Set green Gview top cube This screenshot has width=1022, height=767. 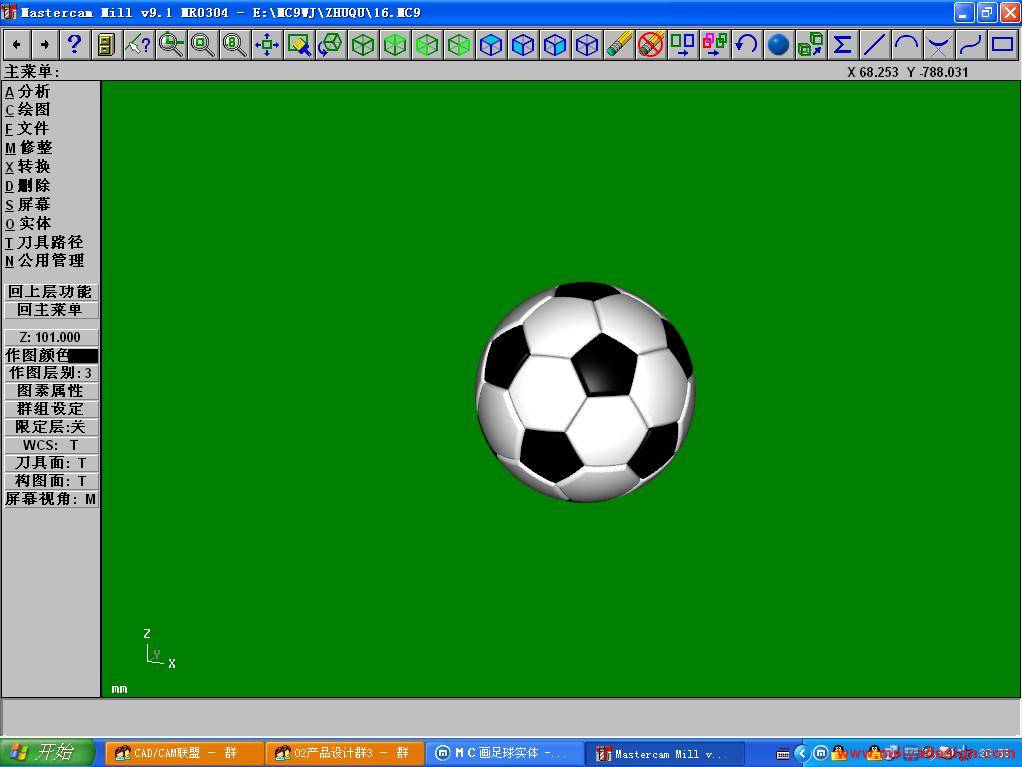[395, 44]
